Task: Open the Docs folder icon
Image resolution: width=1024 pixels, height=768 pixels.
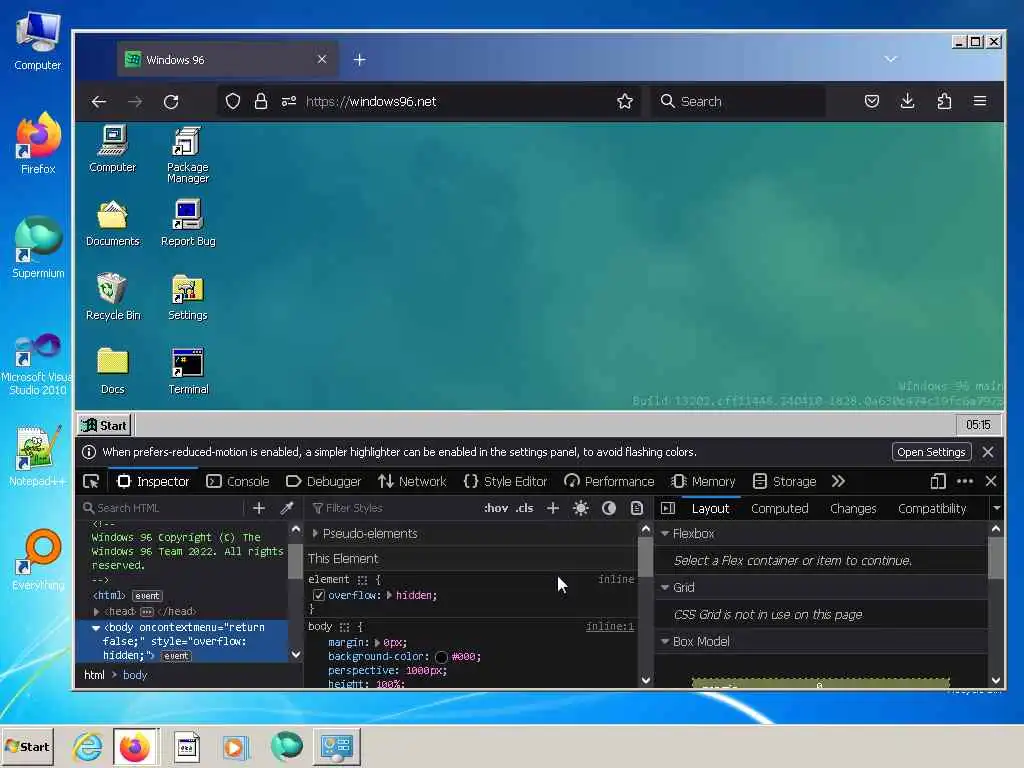Action: coord(112,371)
